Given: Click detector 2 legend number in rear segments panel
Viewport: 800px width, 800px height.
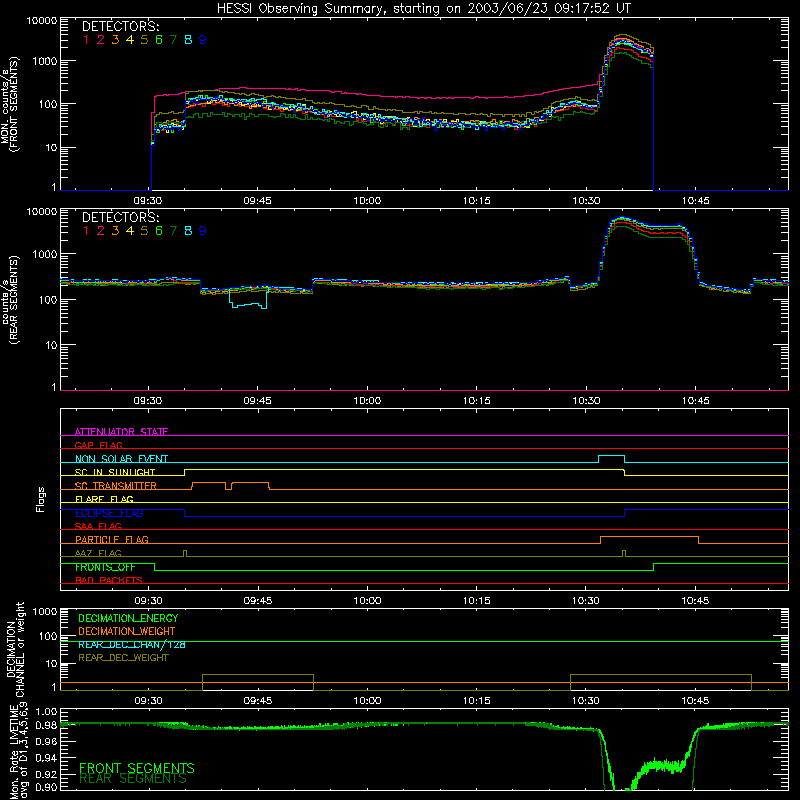Looking at the screenshot, I should tap(101, 231).
